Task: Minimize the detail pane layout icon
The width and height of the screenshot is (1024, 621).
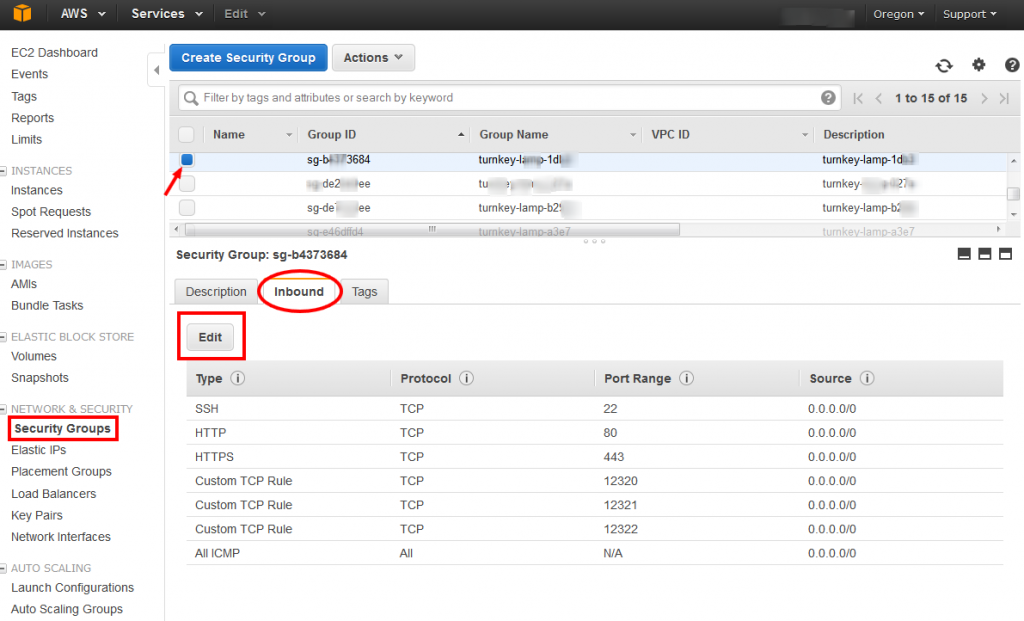Action: tap(963, 254)
